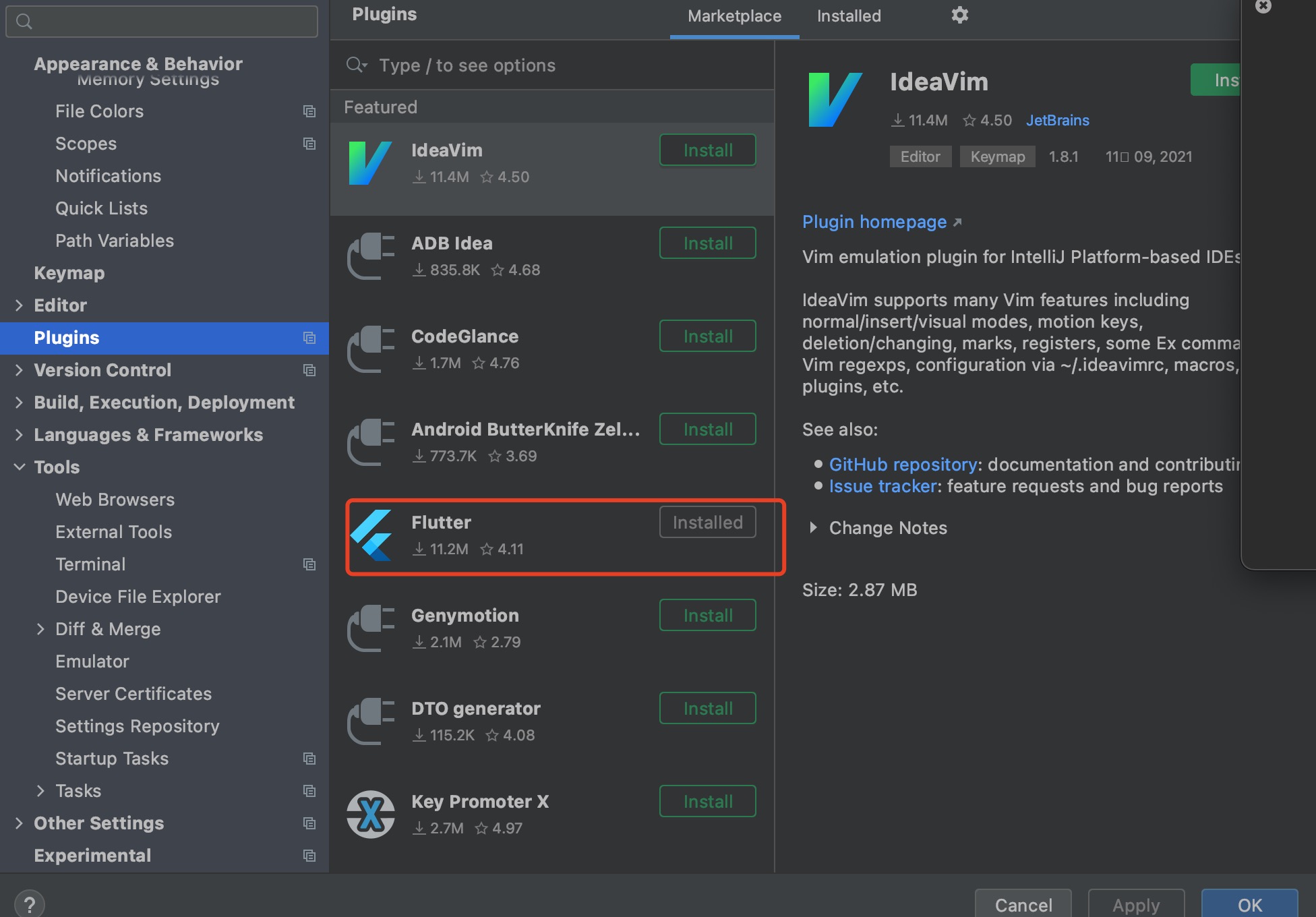Screen dimensions: 1316x917
Task: Click the search magnifier in plugin search
Action: pyautogui.click(x=356, y=65)
